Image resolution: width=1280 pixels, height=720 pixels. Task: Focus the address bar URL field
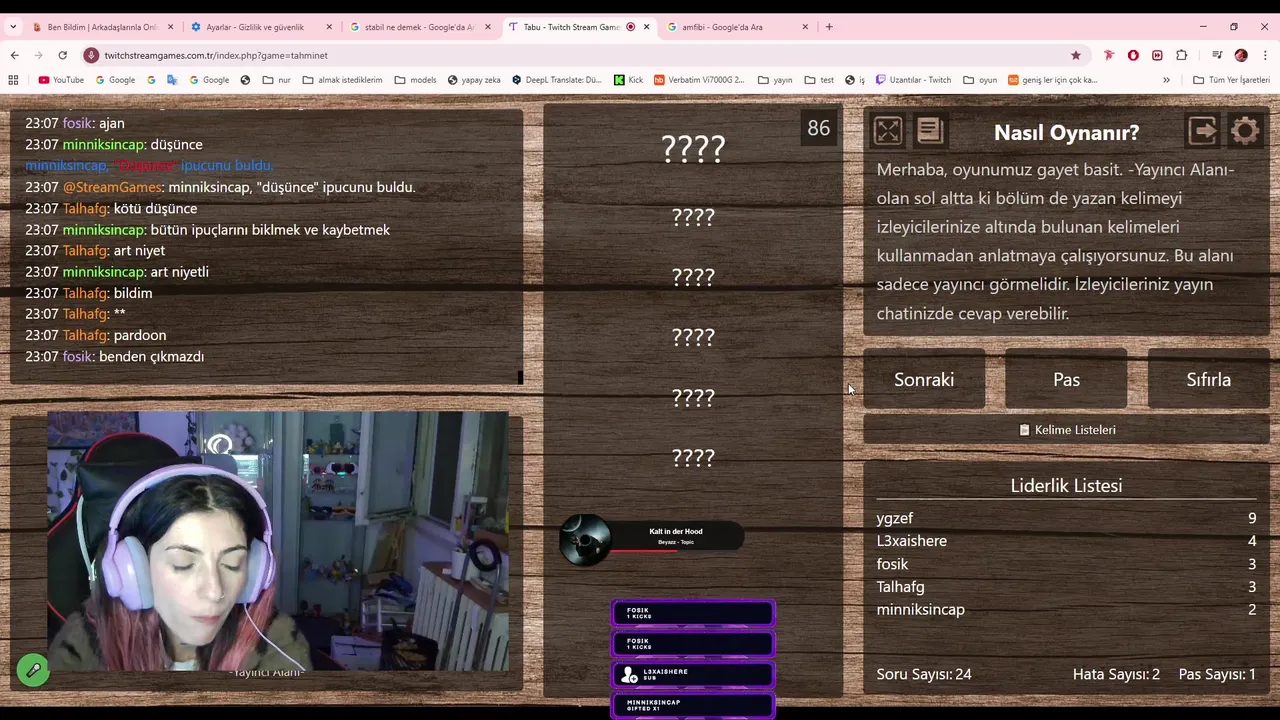click(x=580, y=55)
